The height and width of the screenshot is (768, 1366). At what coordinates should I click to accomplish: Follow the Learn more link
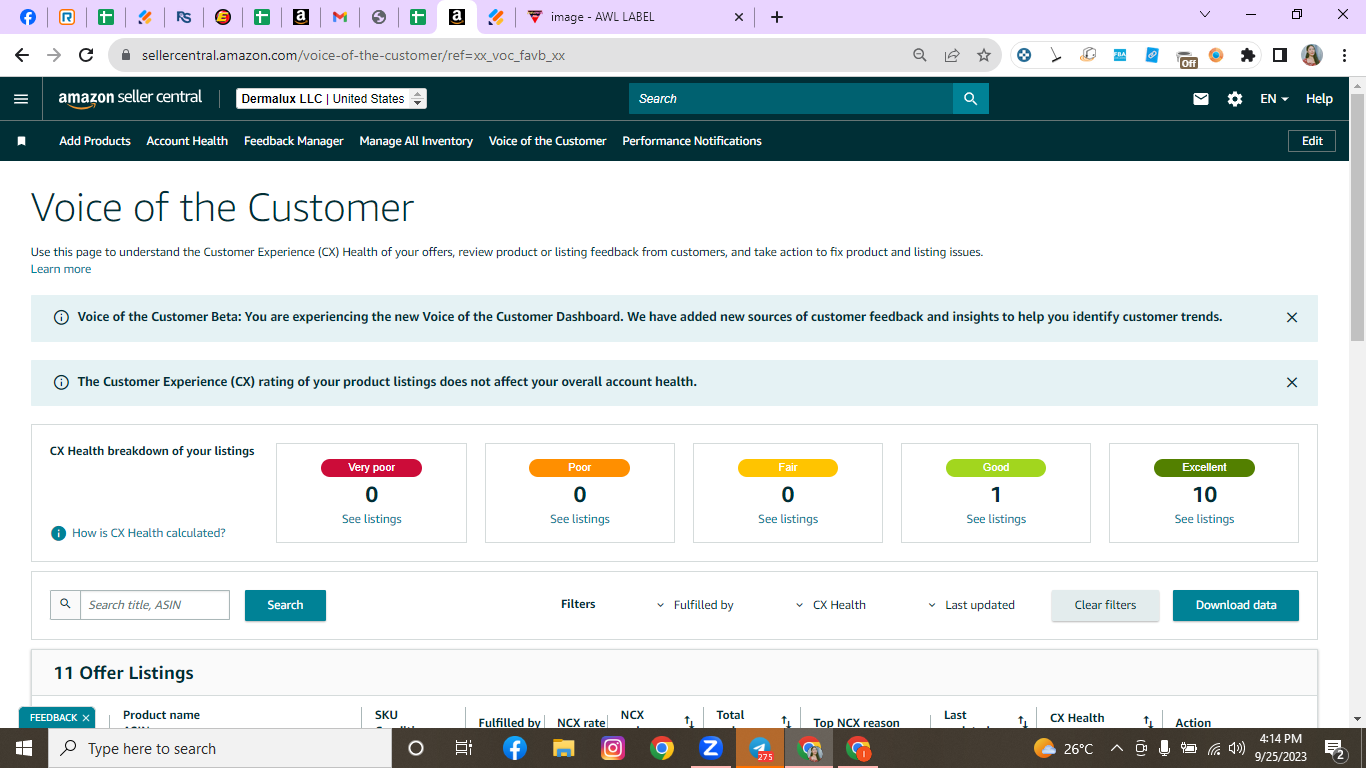coord(61,269)
